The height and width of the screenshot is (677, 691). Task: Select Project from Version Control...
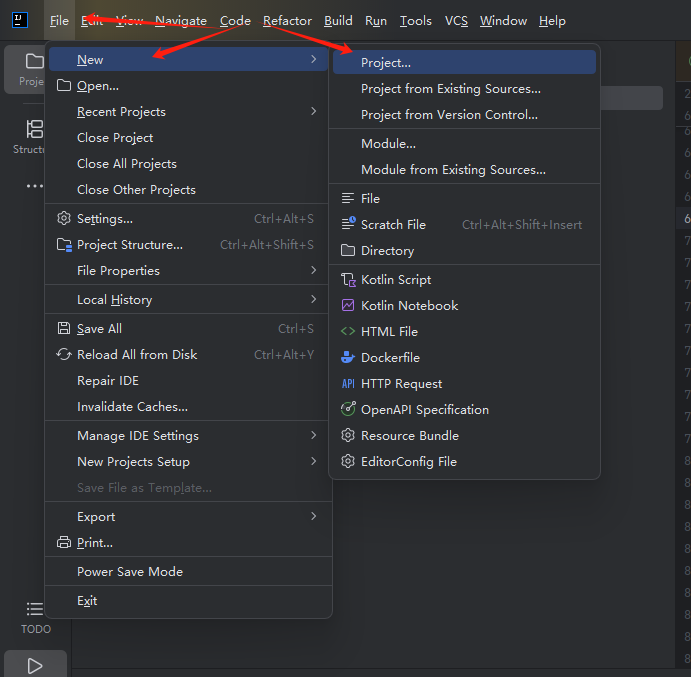coord(464,115)
